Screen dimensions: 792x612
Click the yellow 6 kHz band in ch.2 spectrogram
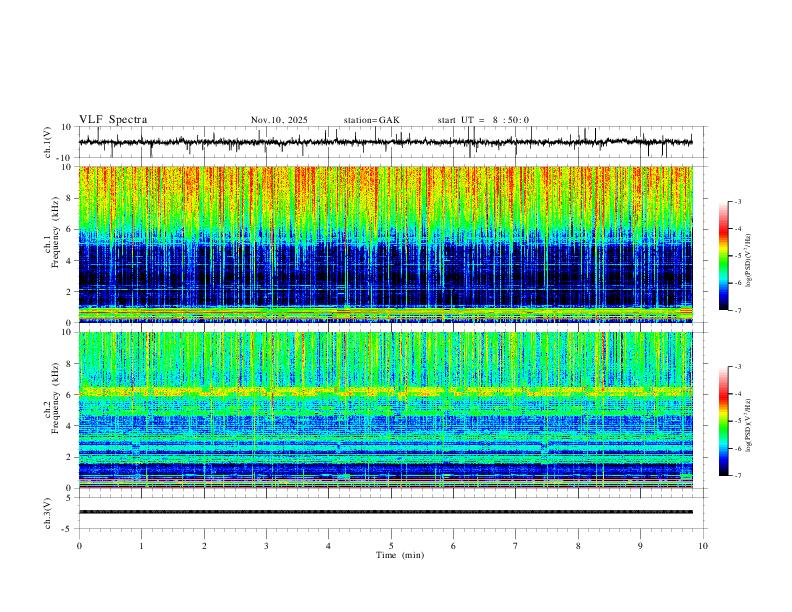tap(385, 391)
